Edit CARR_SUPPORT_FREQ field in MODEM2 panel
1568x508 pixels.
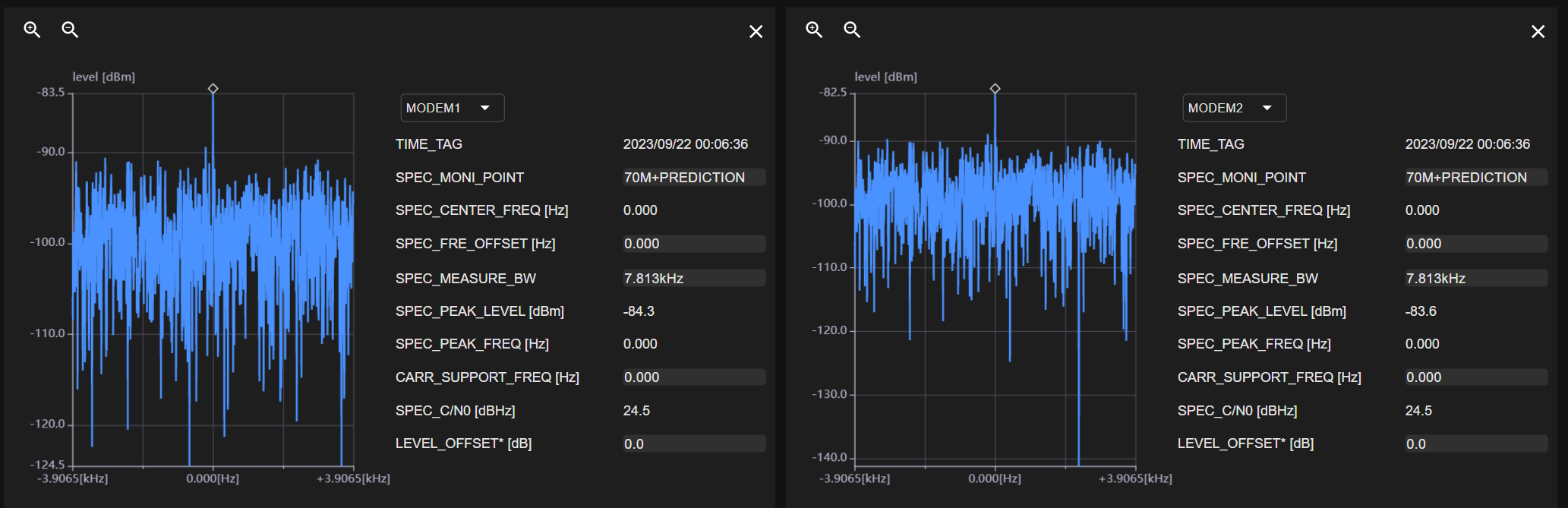(1476, 377)
